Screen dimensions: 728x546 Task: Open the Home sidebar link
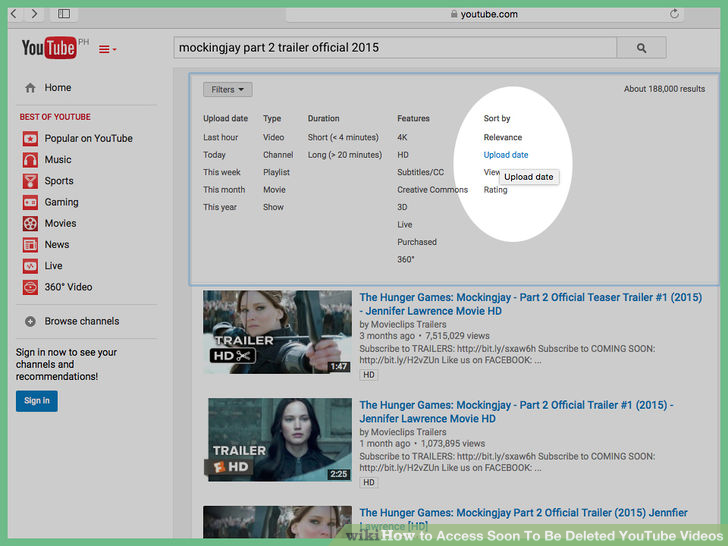click(x=58, y=88)
